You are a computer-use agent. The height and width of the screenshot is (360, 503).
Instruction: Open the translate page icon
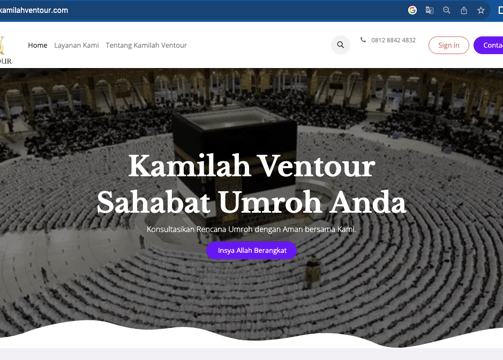point(429,10)
